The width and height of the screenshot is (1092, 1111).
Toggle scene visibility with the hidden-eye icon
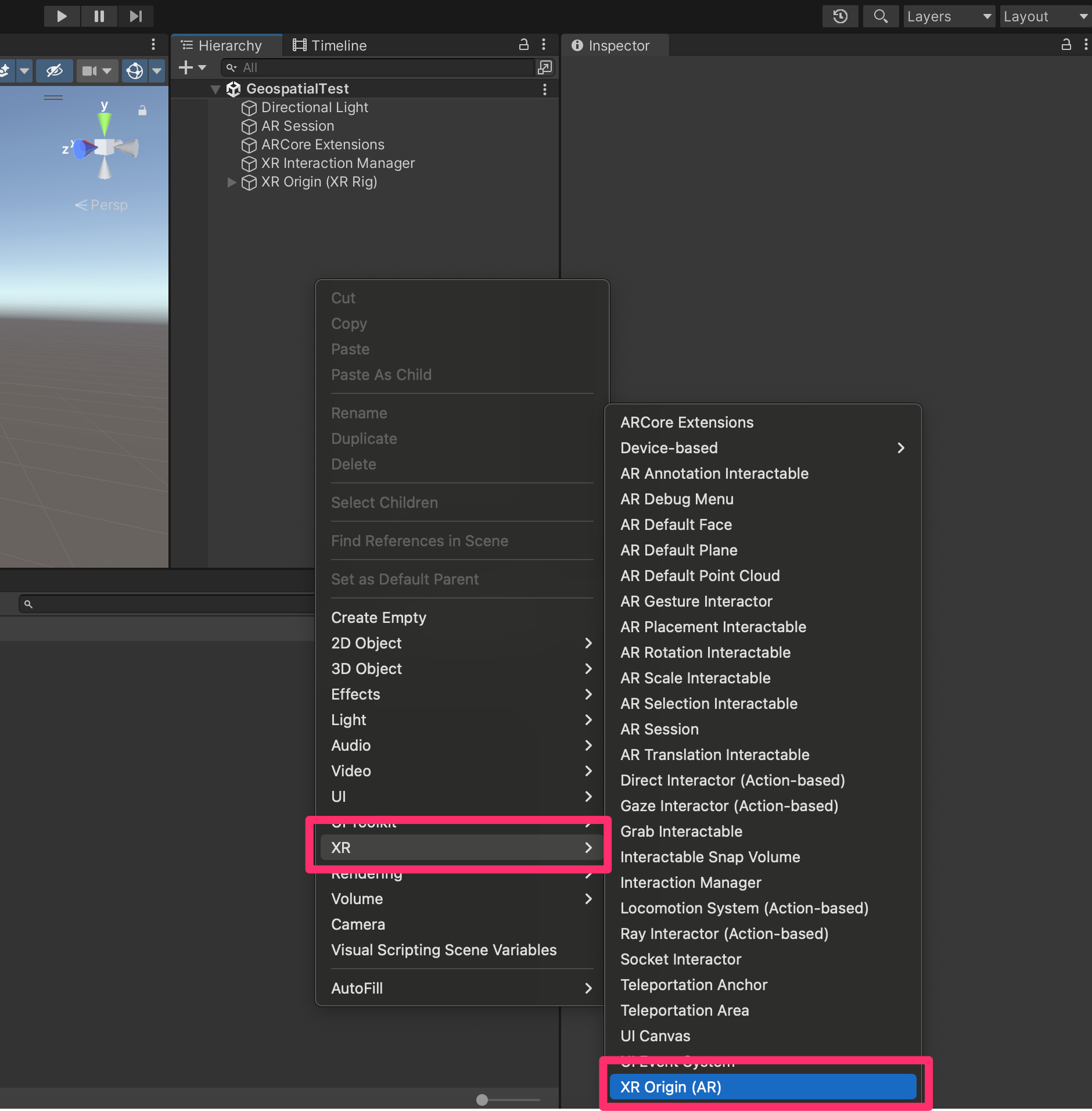(54, 71)
